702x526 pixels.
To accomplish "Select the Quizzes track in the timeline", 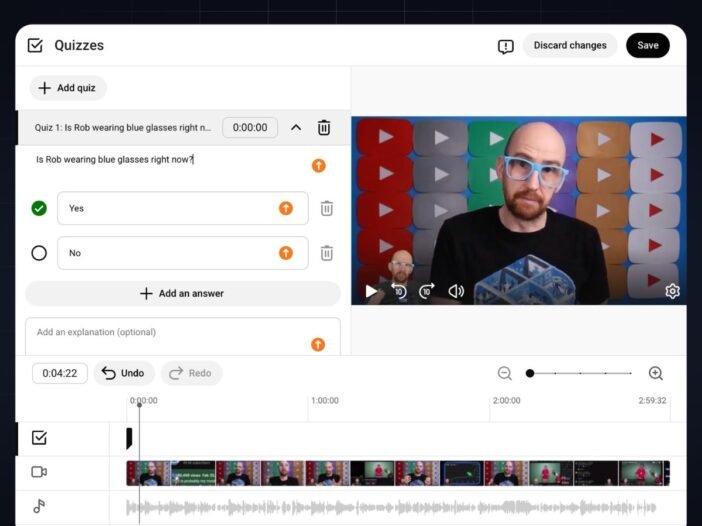I will click(39, 438).
